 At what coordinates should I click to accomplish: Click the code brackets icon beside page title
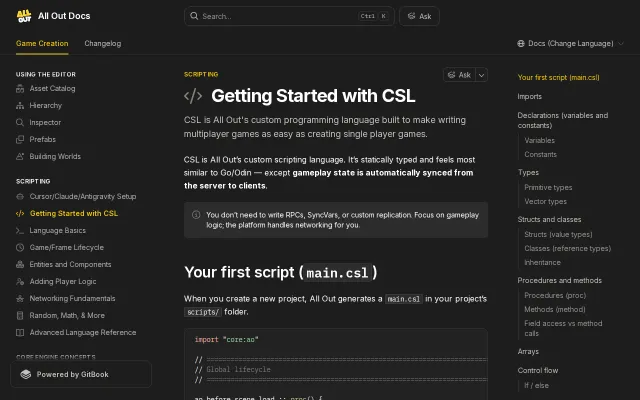(193, 96)
